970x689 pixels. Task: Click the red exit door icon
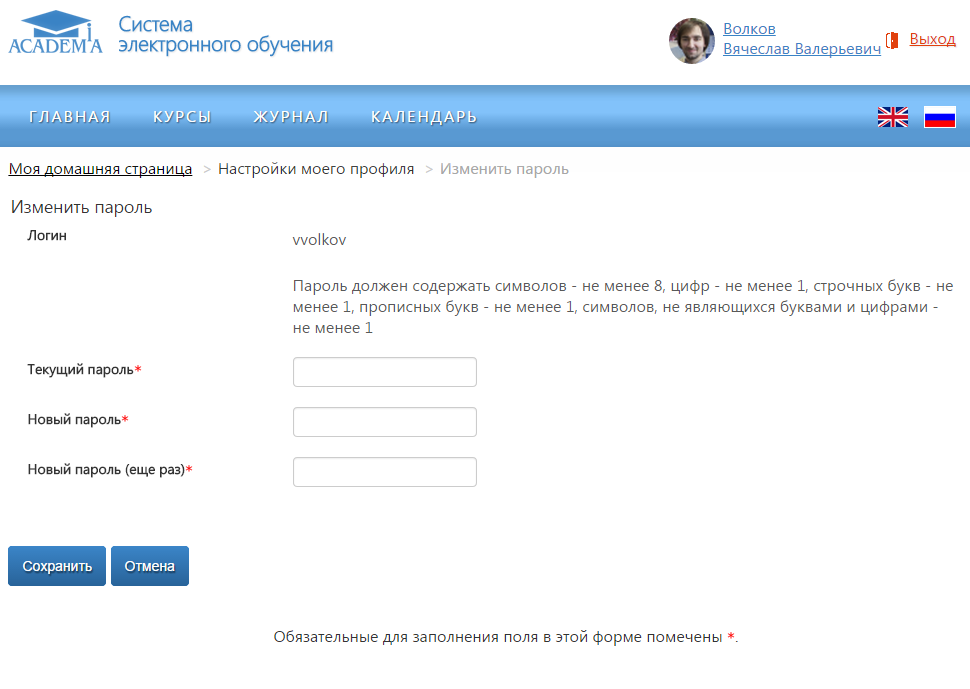892,40
